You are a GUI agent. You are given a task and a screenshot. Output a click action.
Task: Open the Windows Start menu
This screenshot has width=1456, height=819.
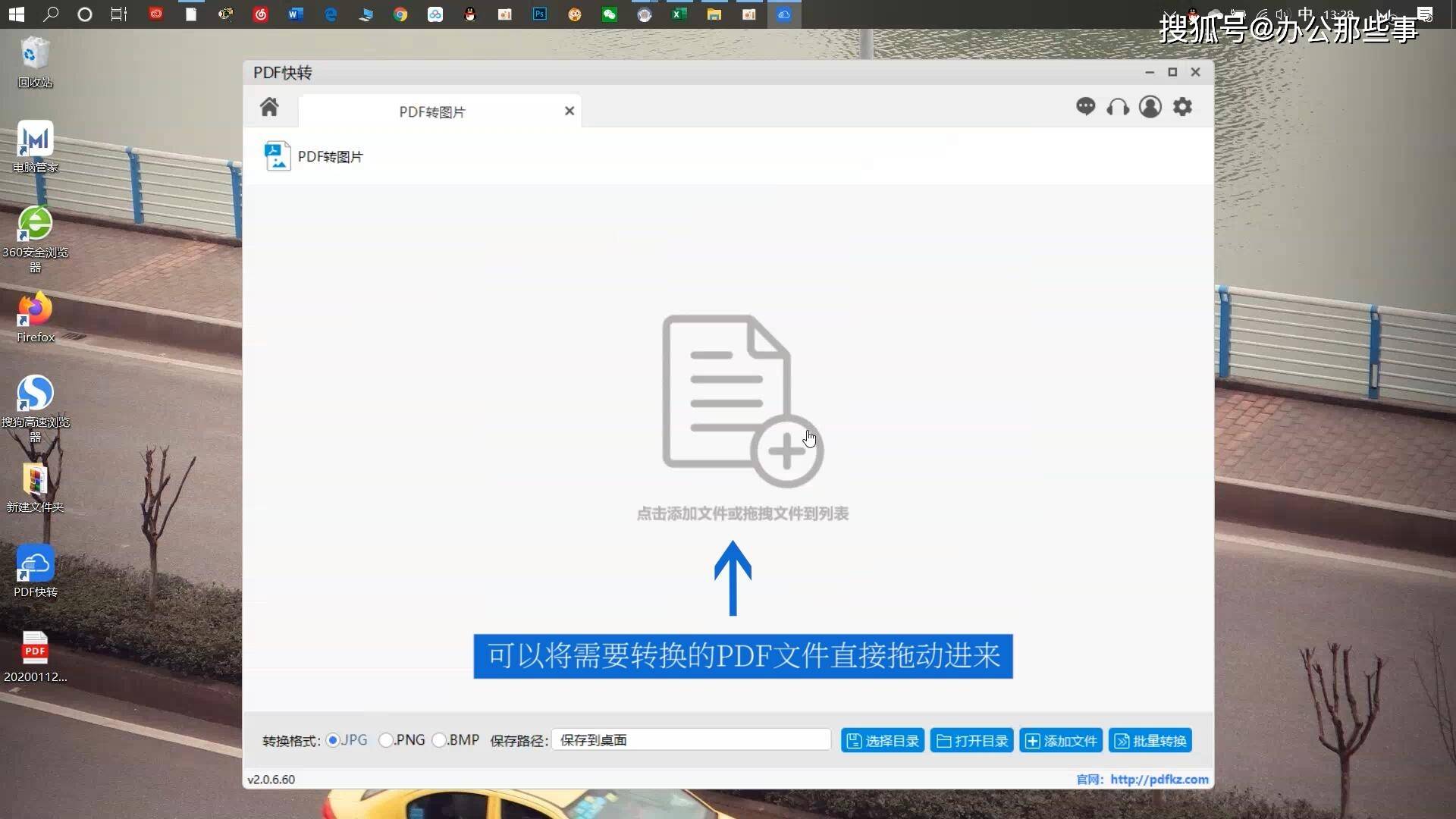[x=16, y=14]
